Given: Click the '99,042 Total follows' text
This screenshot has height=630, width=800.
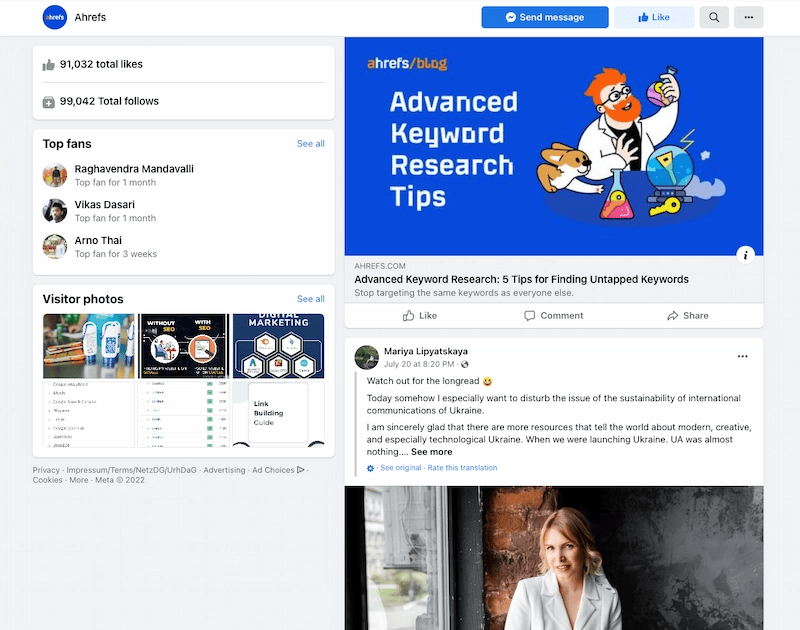Looking at the screenshot, I should [x=109, y=102].
